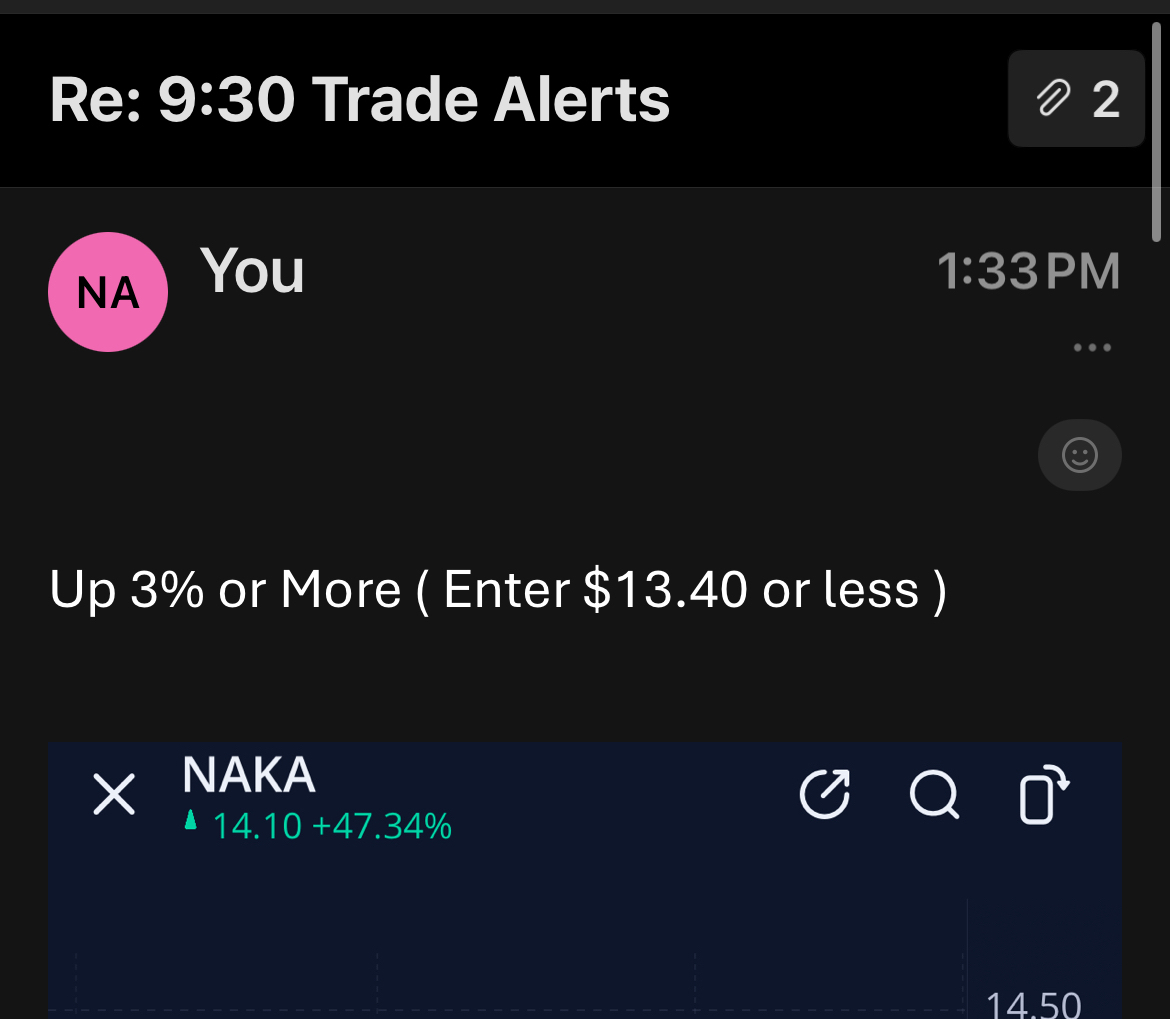
Task: Click the NAKA ticker symbol title
Action: click(249, 775)
